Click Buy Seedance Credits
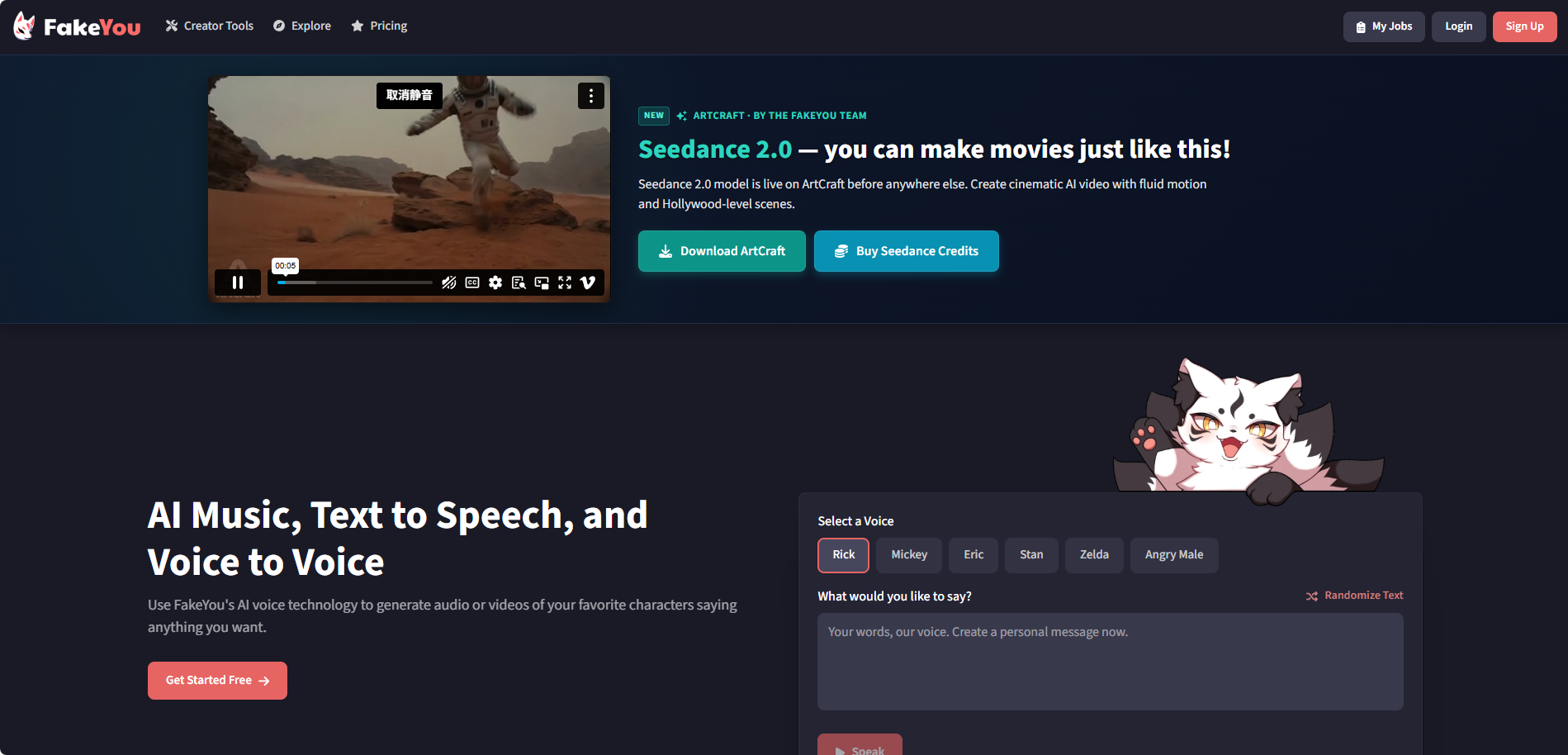The image size is (1568, 755). click(907, 251)
